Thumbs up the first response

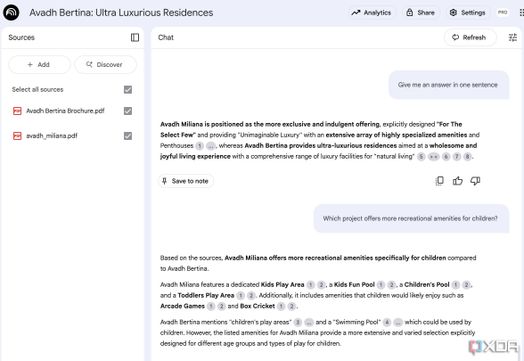click(x=457, y=181)
